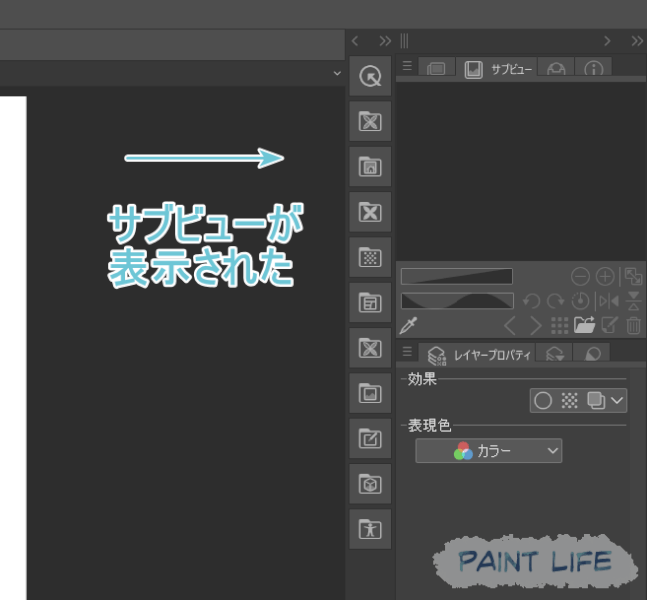Select the サブビュー tab
Viewport: 647px width, 600px height.
[x=498, y=69]
